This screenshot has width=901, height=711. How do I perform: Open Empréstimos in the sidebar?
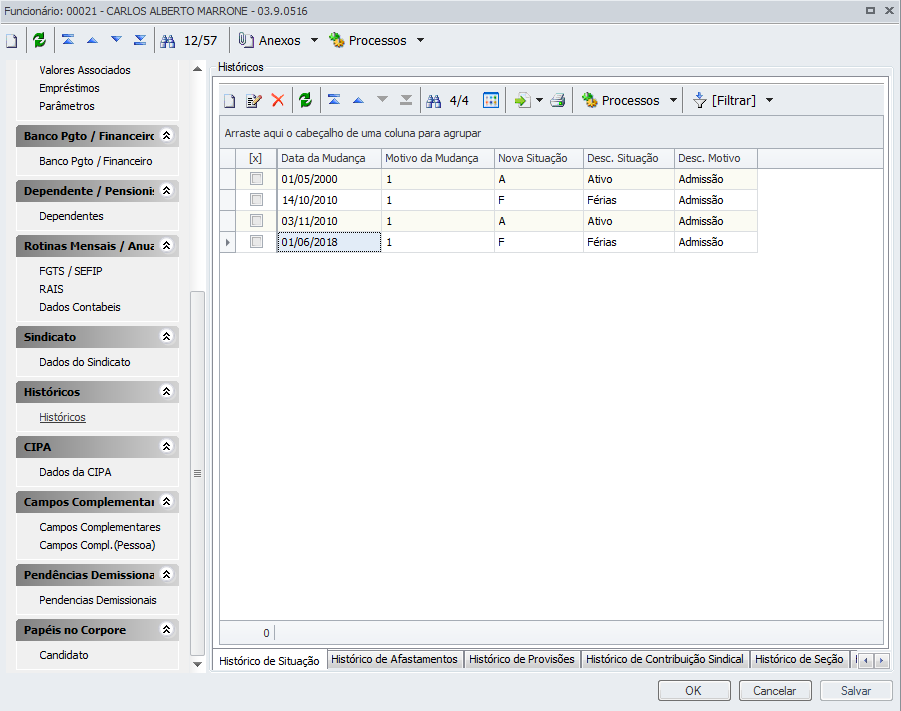click(x=69, y=89)
